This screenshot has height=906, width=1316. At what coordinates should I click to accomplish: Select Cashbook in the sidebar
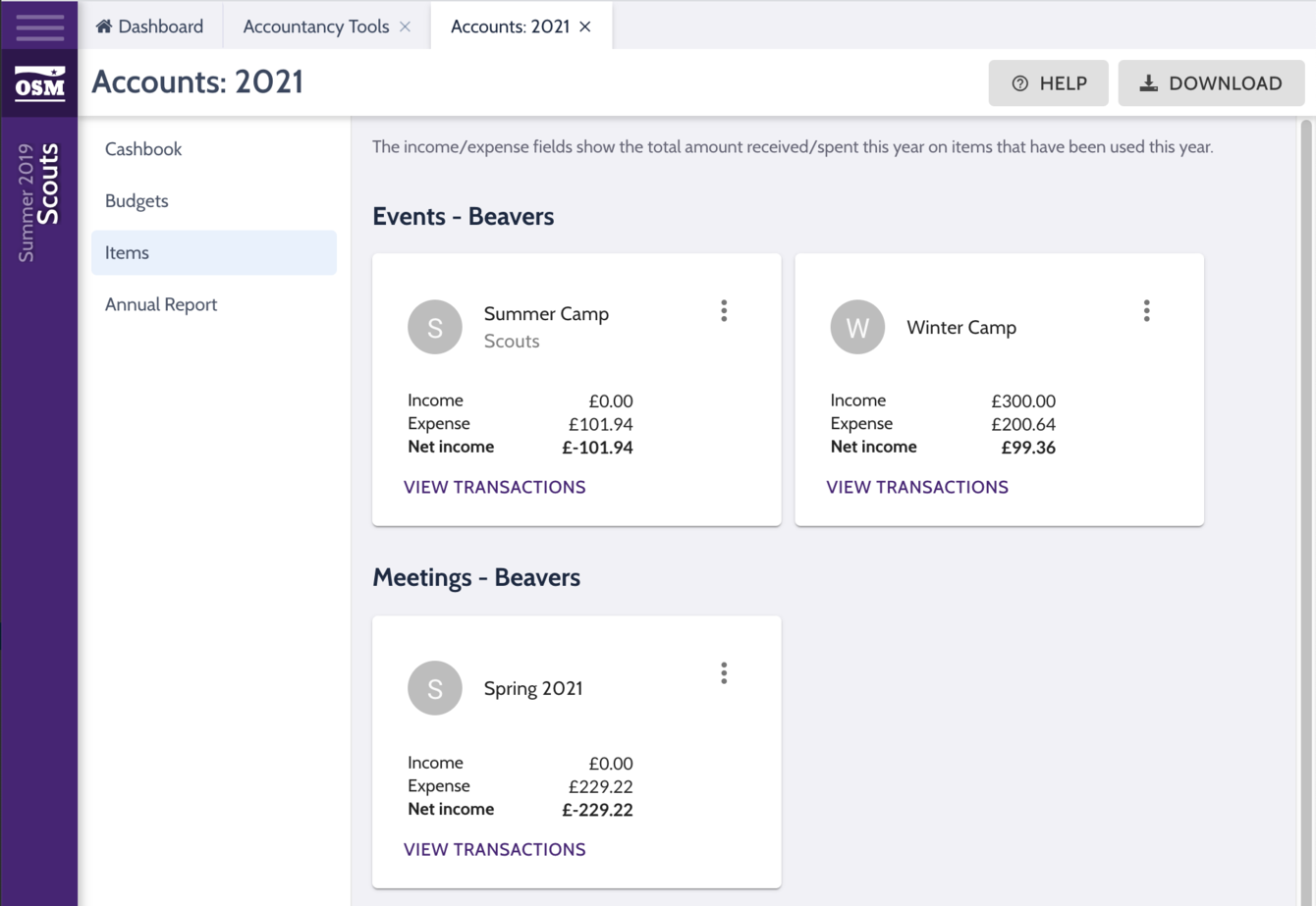[143, 149]
